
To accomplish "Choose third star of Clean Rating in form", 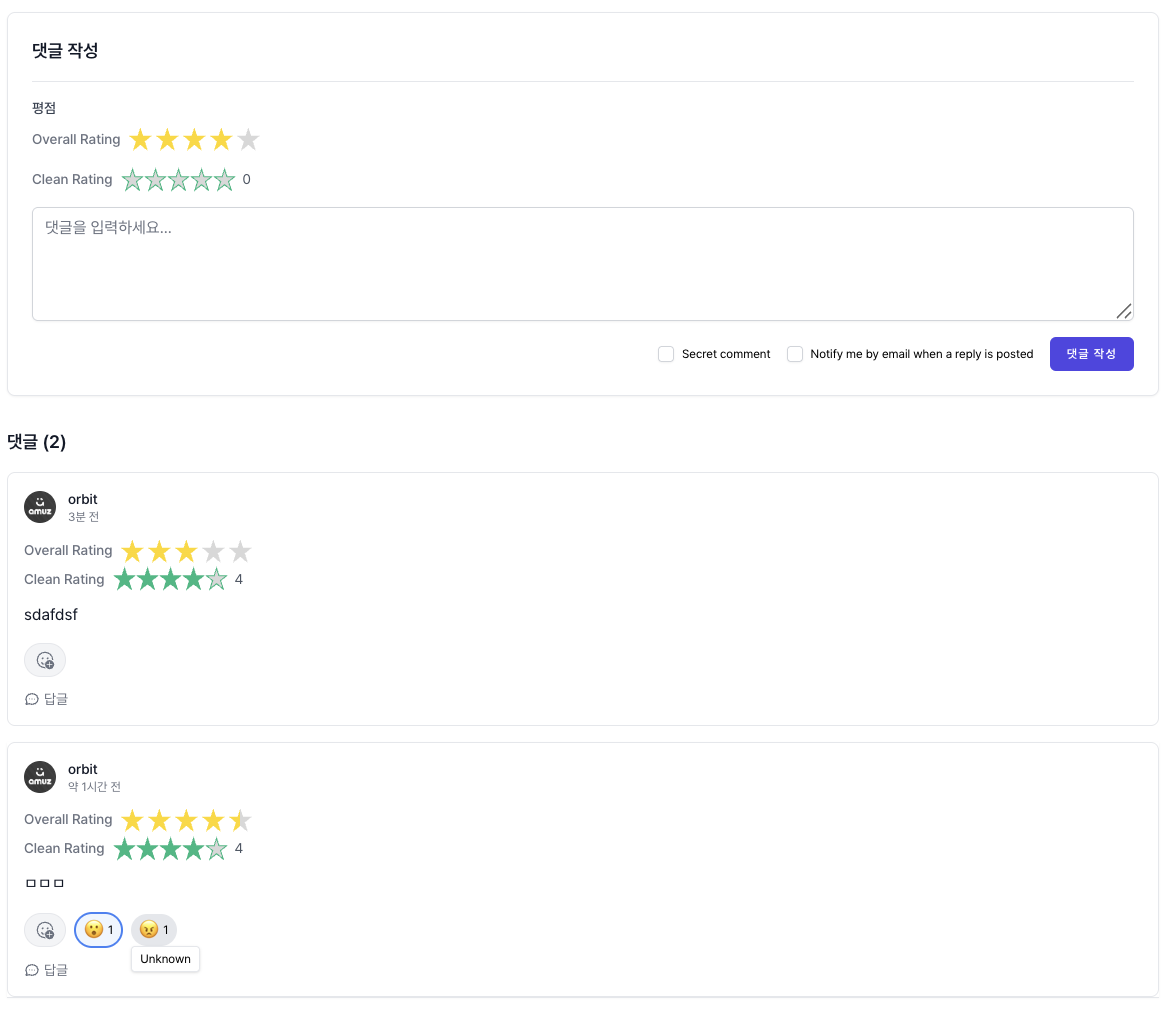I will coord(178,180).
